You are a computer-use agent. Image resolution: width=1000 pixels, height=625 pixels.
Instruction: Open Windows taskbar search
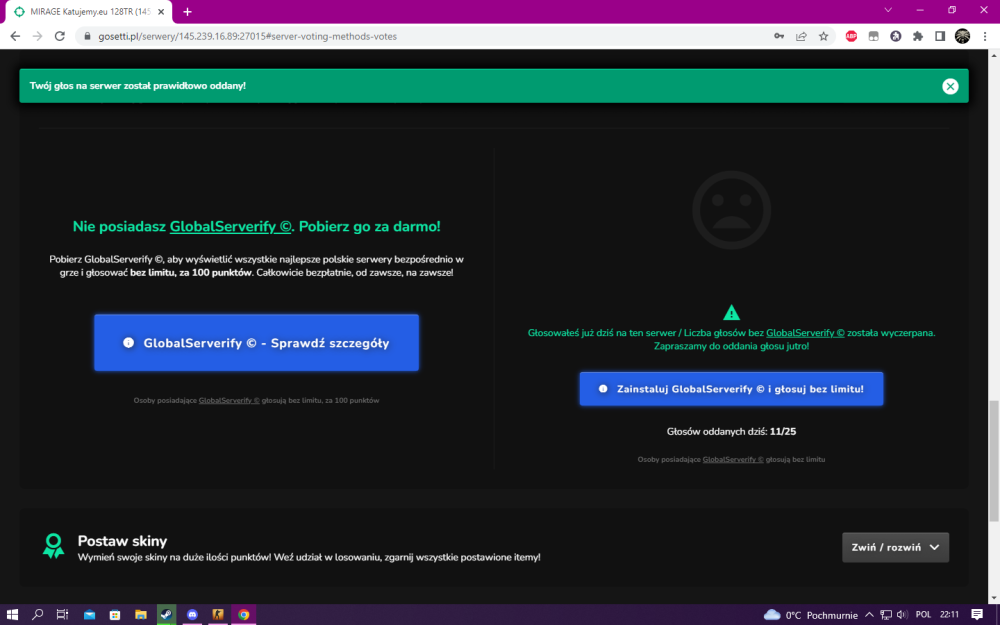pyautogui.click(x=38, y=615)
